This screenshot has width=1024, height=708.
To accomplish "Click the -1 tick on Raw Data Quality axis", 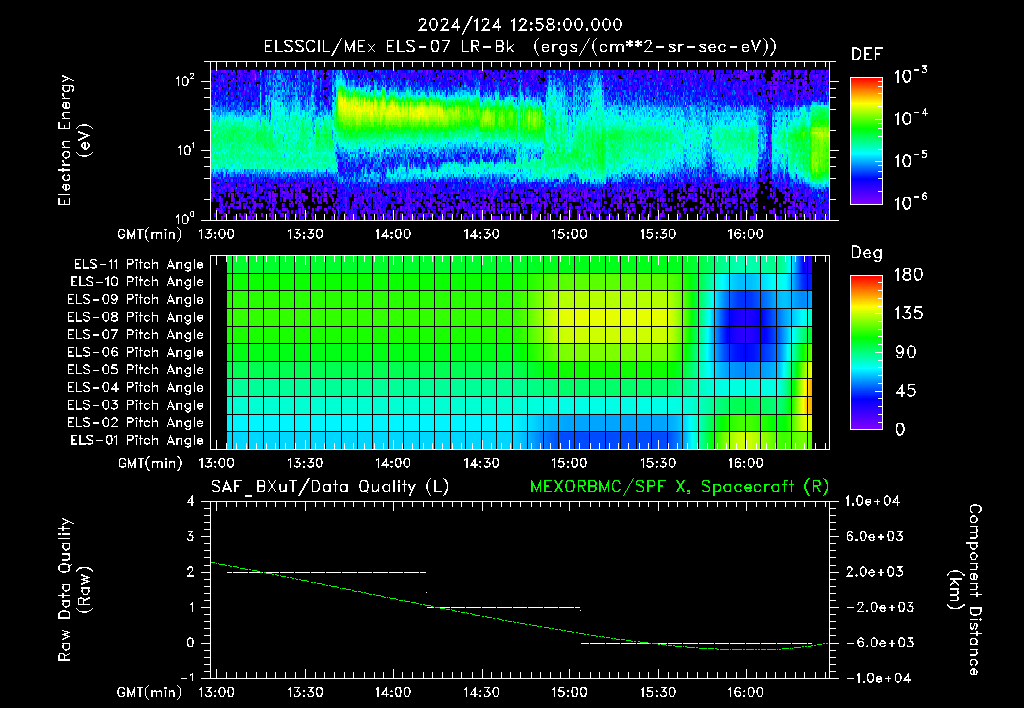I will coord(187,678).
